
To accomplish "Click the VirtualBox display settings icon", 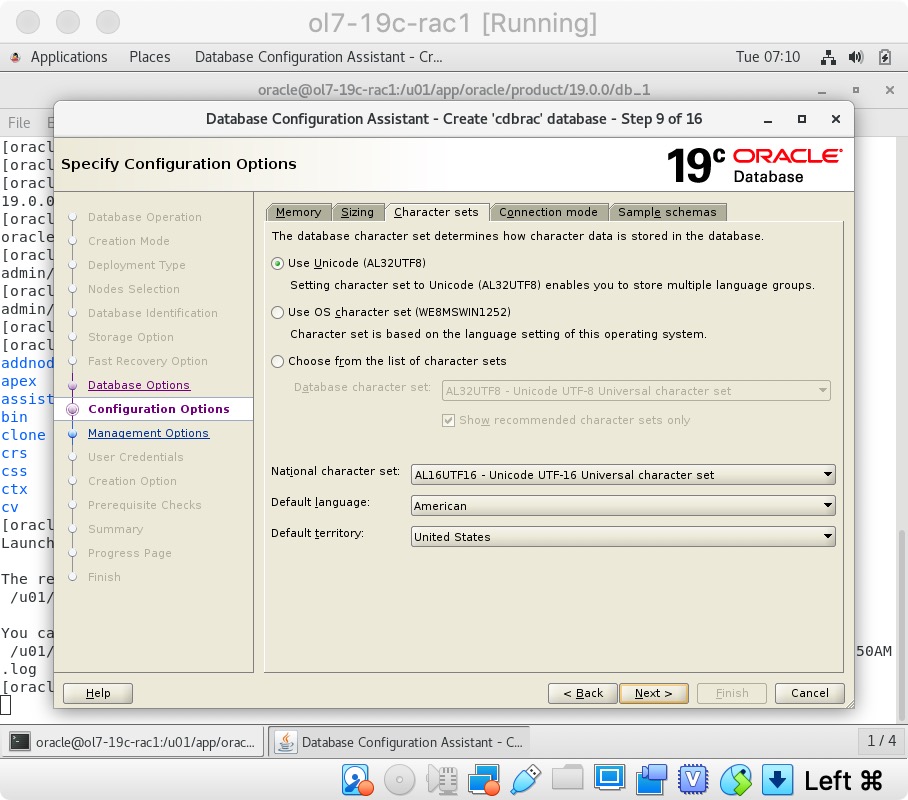I will (x=609, y=778).
